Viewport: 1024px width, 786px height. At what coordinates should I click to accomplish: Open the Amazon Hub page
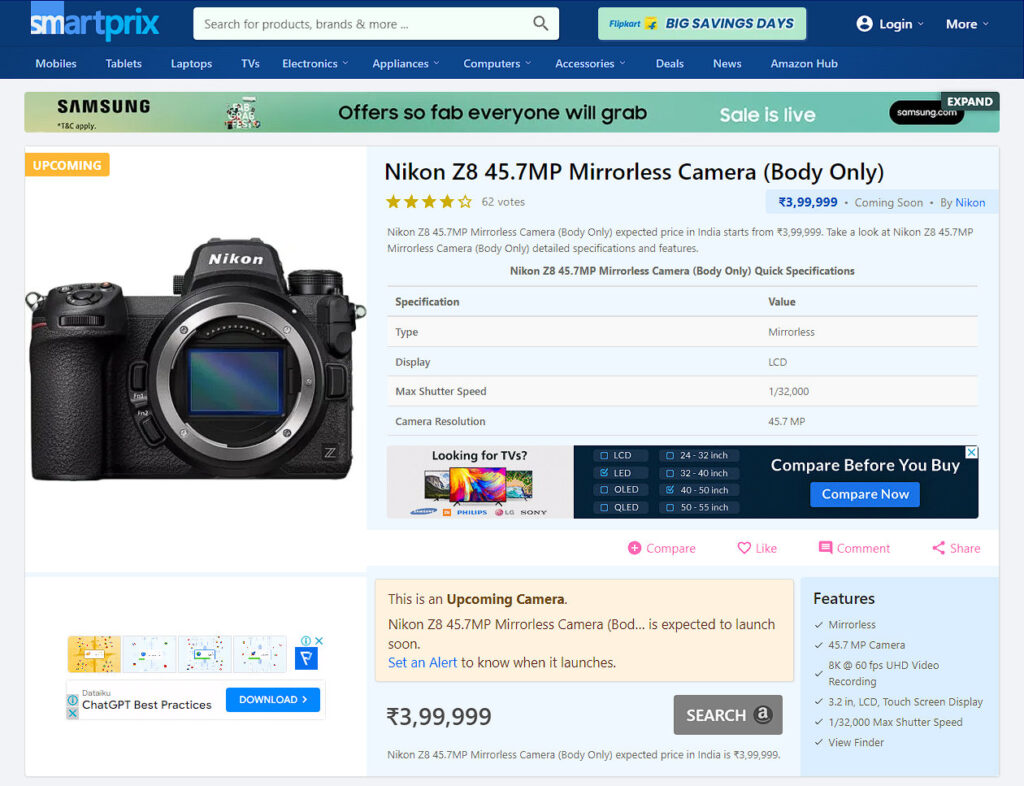(x=804, y=63)
